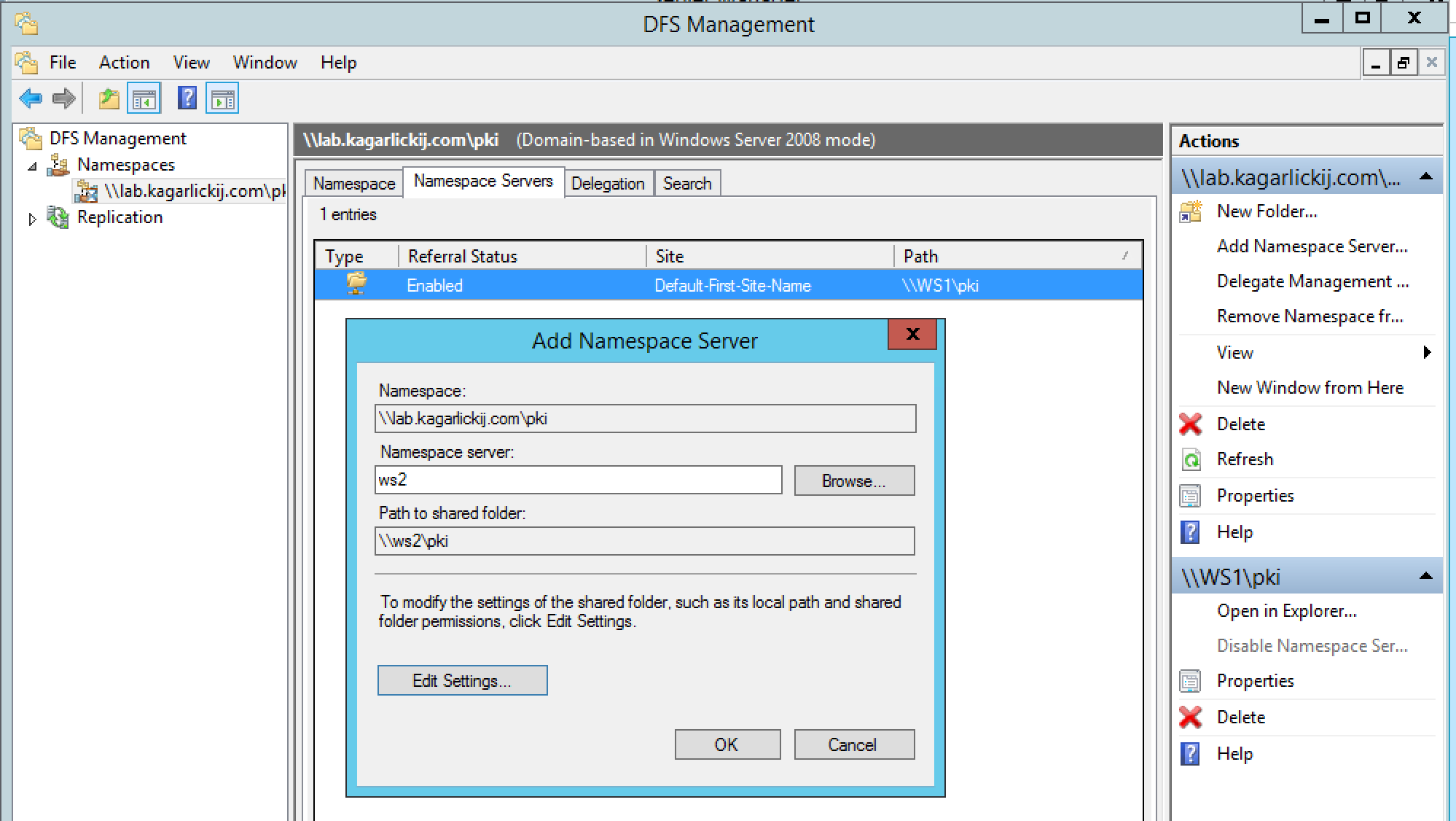1456x821 pixels.
Task: Click the Edit Settings... button
Action: point(462,680)
